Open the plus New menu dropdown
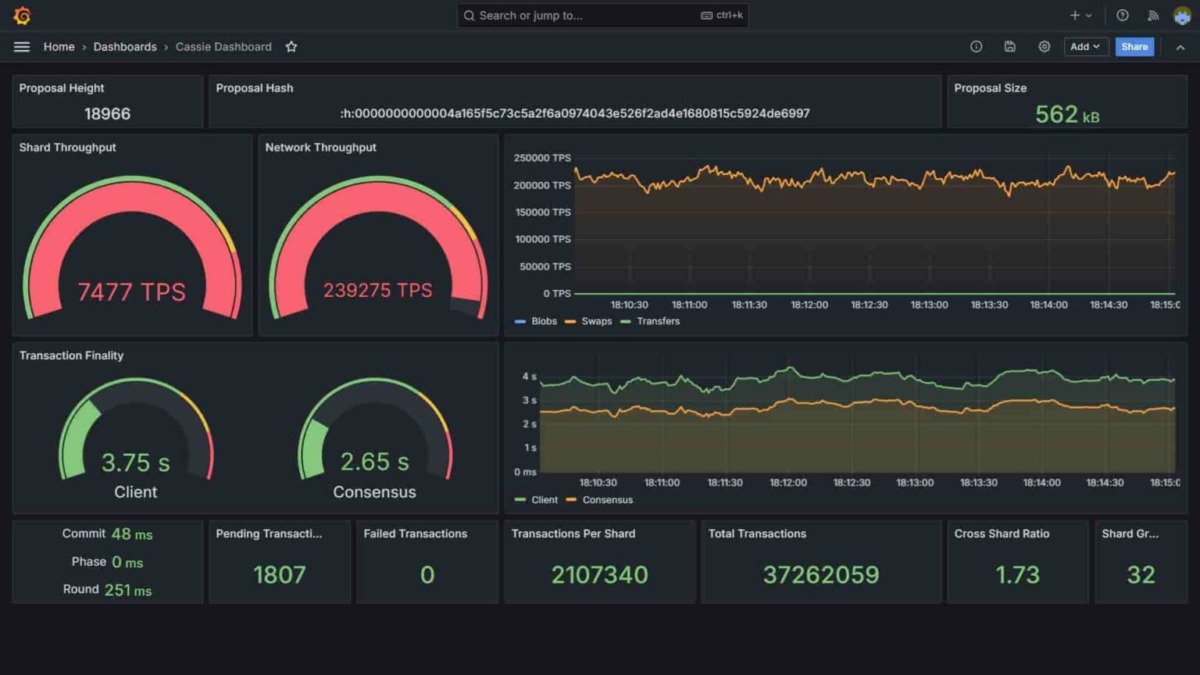 (1080, 16)
